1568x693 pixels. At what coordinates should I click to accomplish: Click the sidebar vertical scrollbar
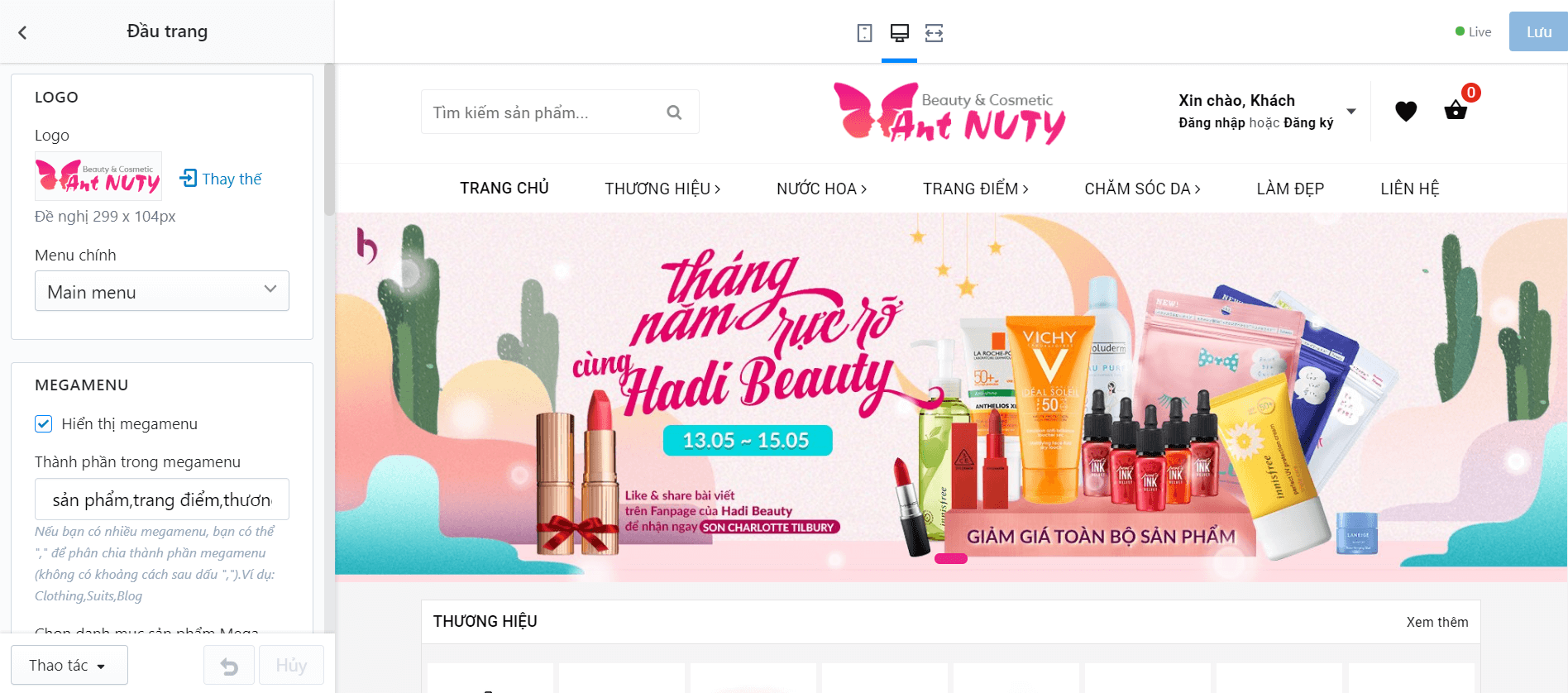click(x=329, y=139)
